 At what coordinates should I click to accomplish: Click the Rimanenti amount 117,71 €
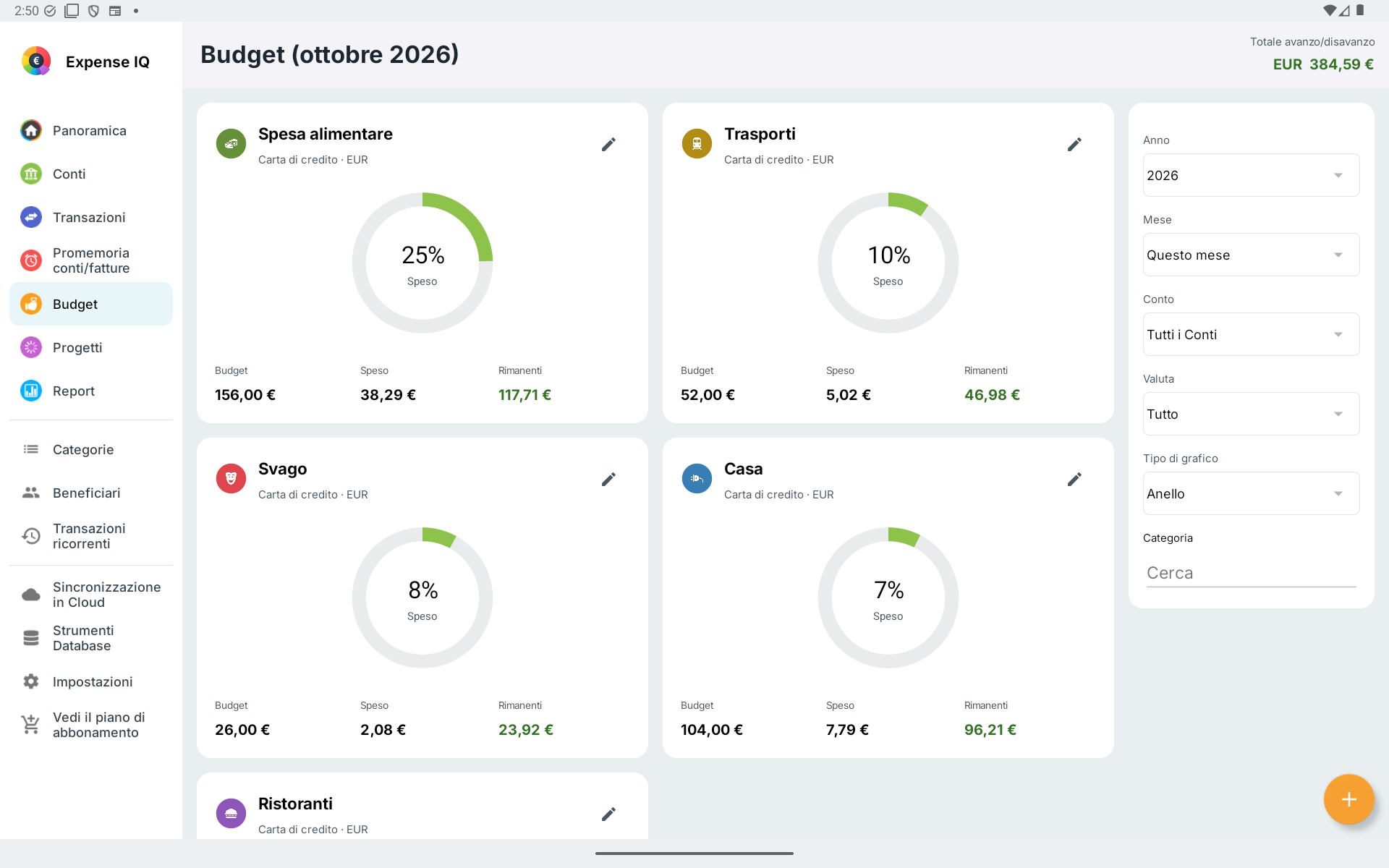(x=524, y=395)
